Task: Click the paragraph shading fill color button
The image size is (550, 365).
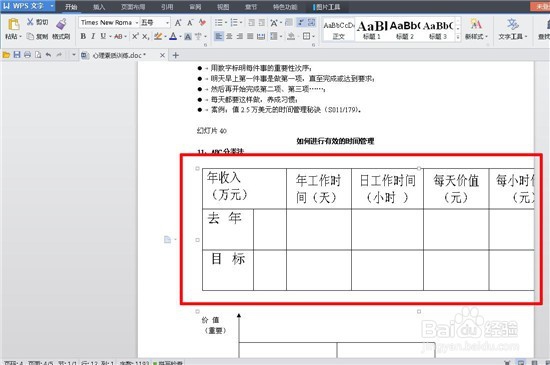Action: coord(291,36)
